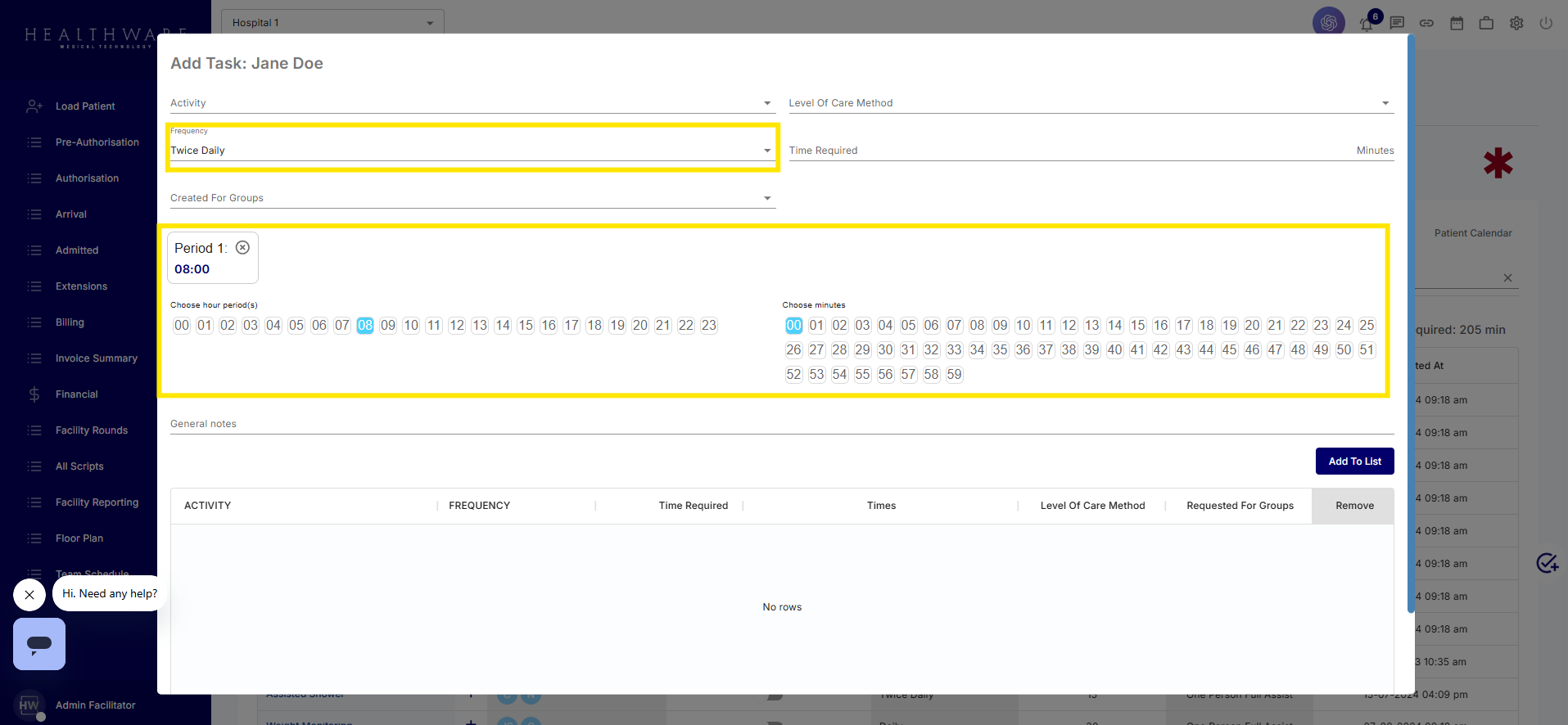Click the notifications bell icon
The image size is (1568, 725).
click(x=1367, y=24)
